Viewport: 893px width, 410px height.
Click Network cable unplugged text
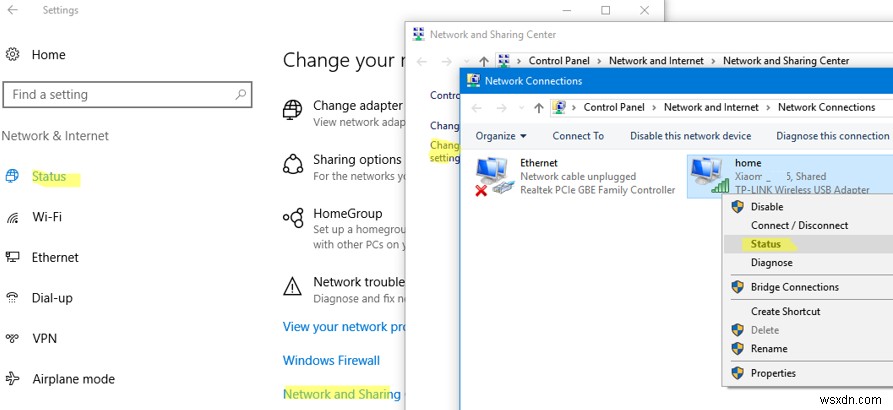[578, 177]
